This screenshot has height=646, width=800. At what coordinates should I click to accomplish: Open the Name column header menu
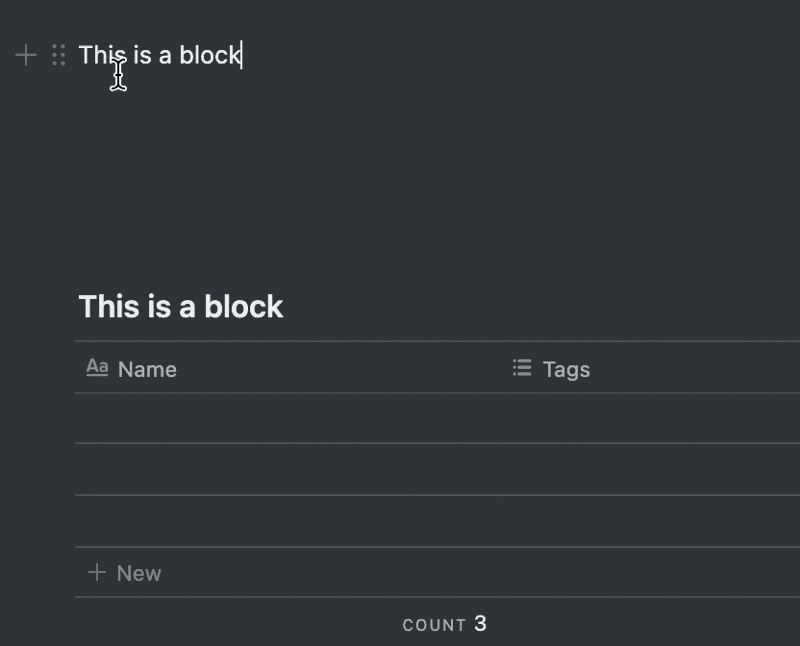[x=147, y=368]
